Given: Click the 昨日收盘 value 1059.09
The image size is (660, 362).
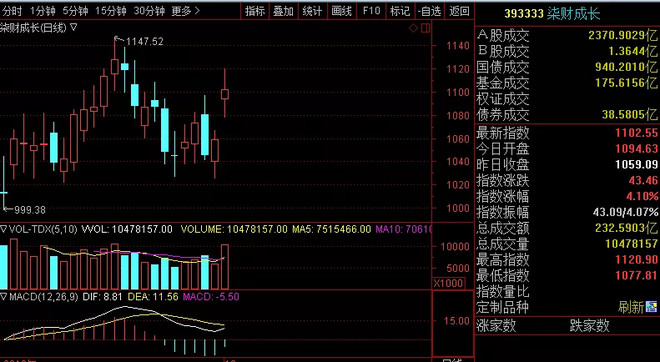Looking at the screenshot, I should point(636,164).
